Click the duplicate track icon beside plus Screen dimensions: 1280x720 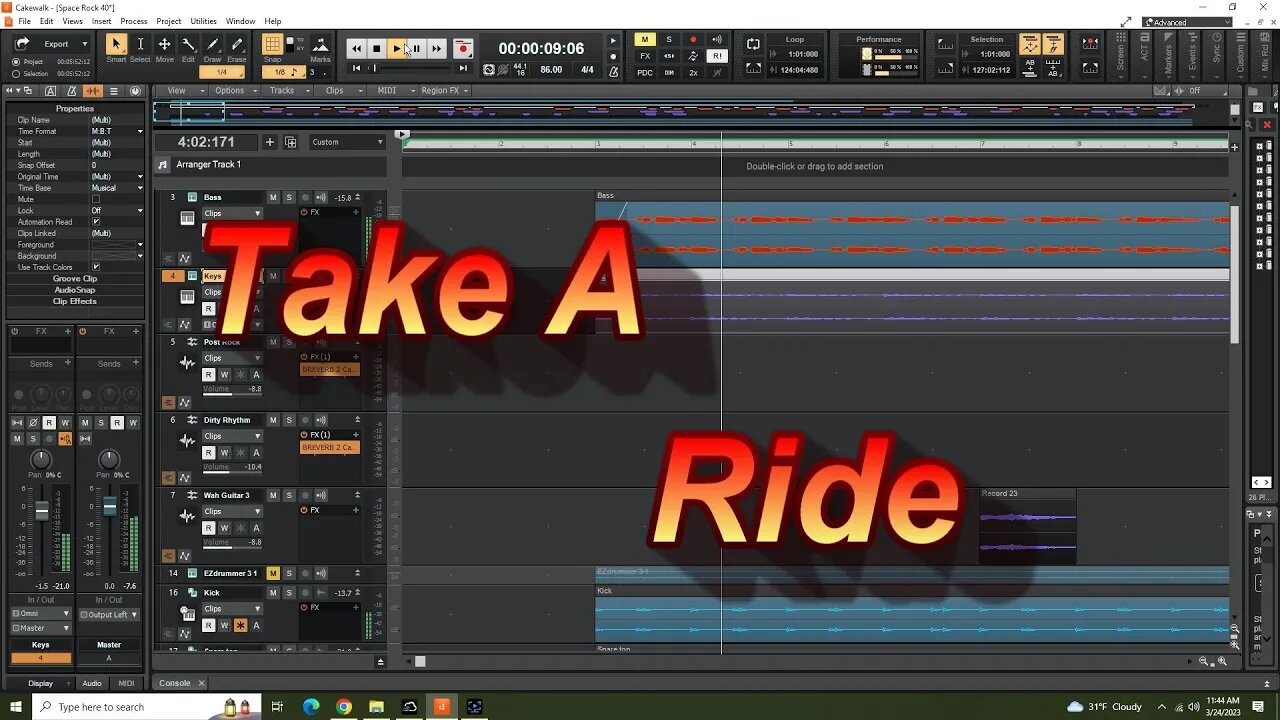pyautogui.click(x=291, y=142)
